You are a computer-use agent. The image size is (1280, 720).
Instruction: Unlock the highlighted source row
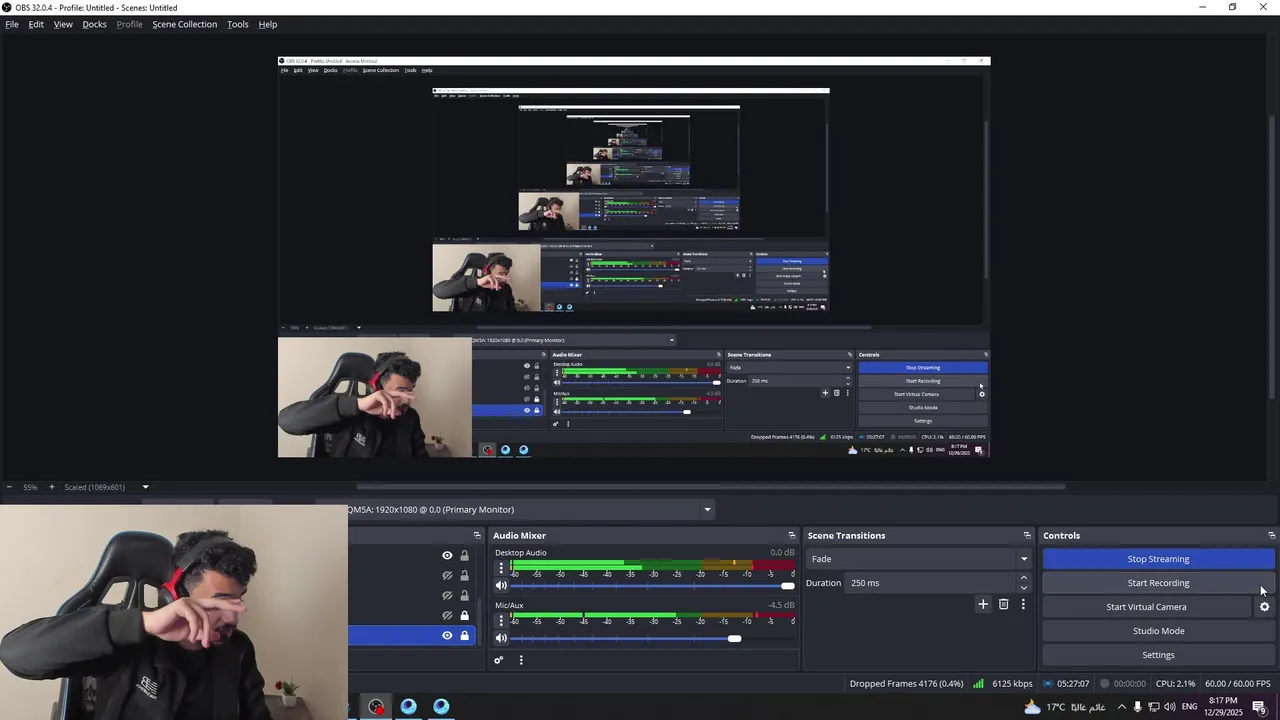click(x=464, y=636)
